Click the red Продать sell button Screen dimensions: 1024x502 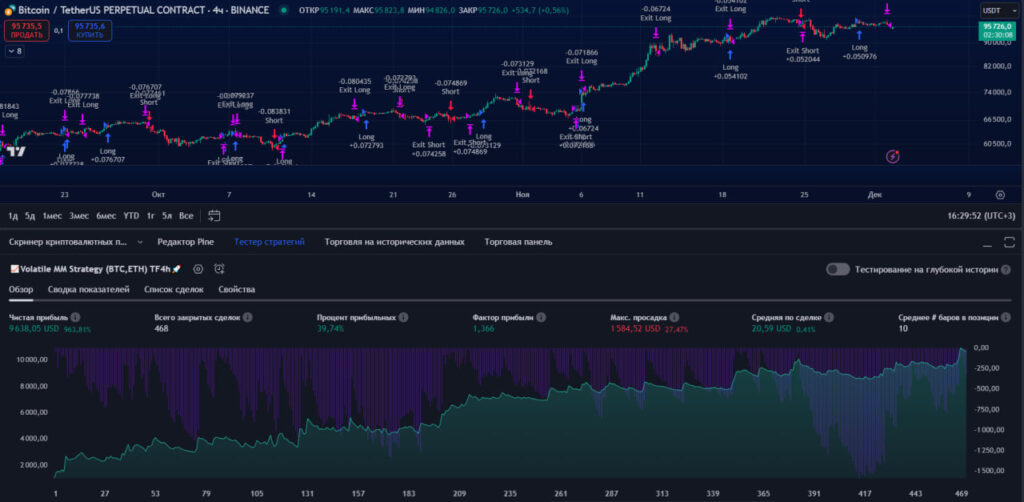click(27, 31)
